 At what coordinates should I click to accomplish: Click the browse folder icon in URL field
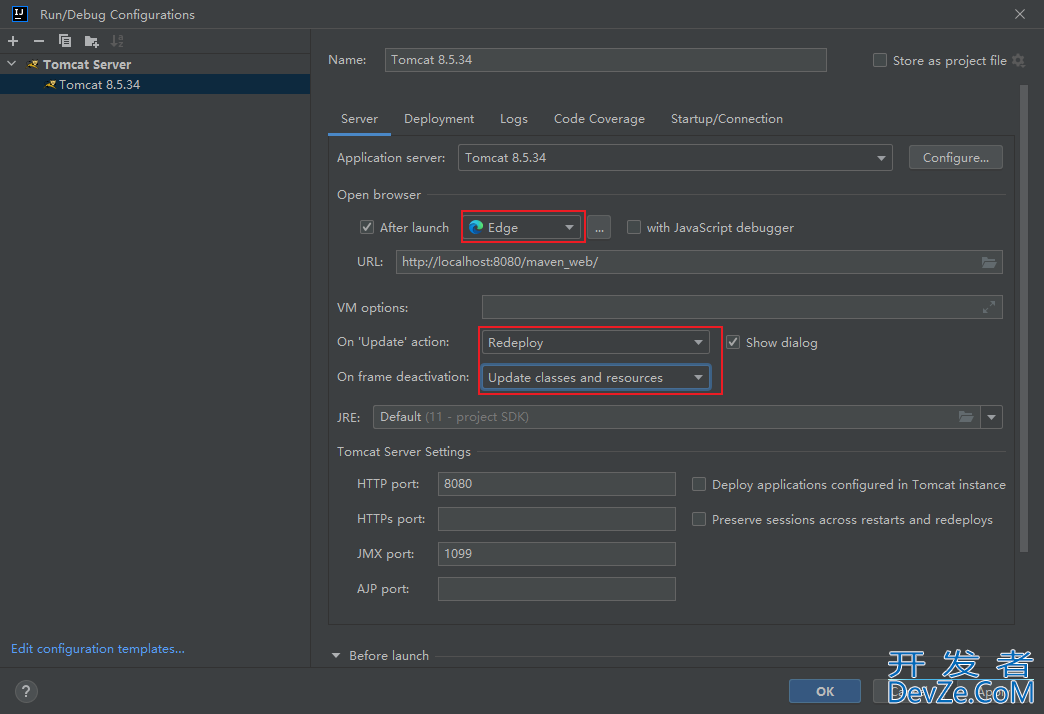[989, 262]
